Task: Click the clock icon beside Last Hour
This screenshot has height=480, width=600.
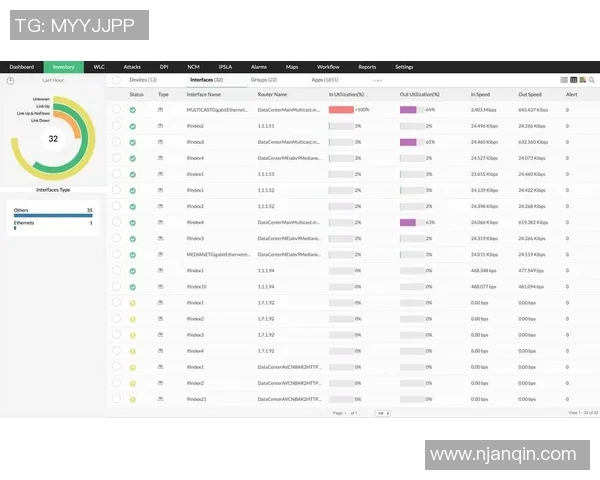Action: pyautogui.click(x=10, y=79)
